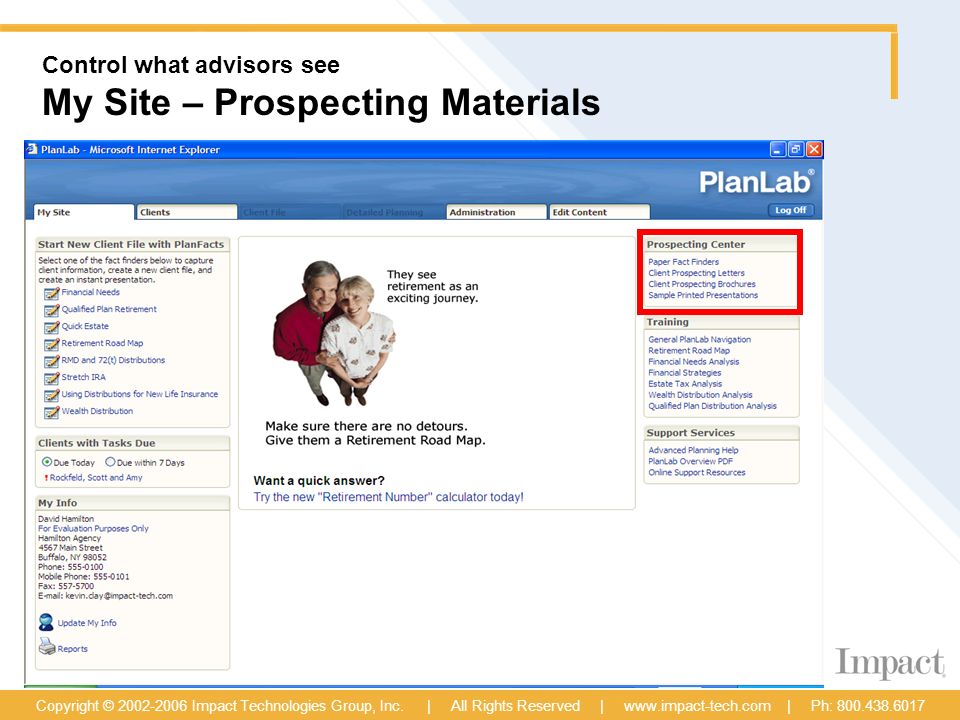Click the Update My Info link
Viewport: 960px width, 720px height.
click(x=87, y=623)
